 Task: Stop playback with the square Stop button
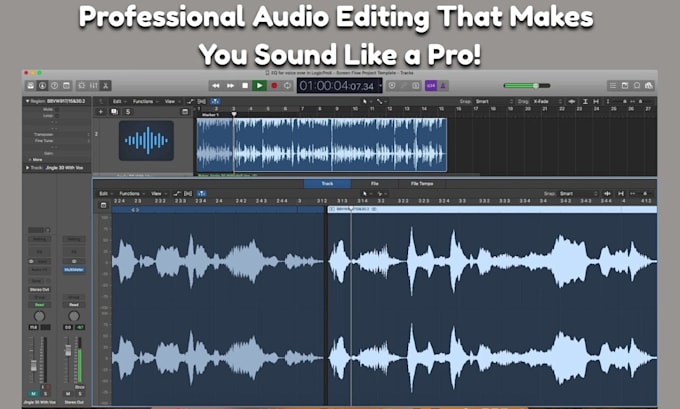[x=245, y=85]
